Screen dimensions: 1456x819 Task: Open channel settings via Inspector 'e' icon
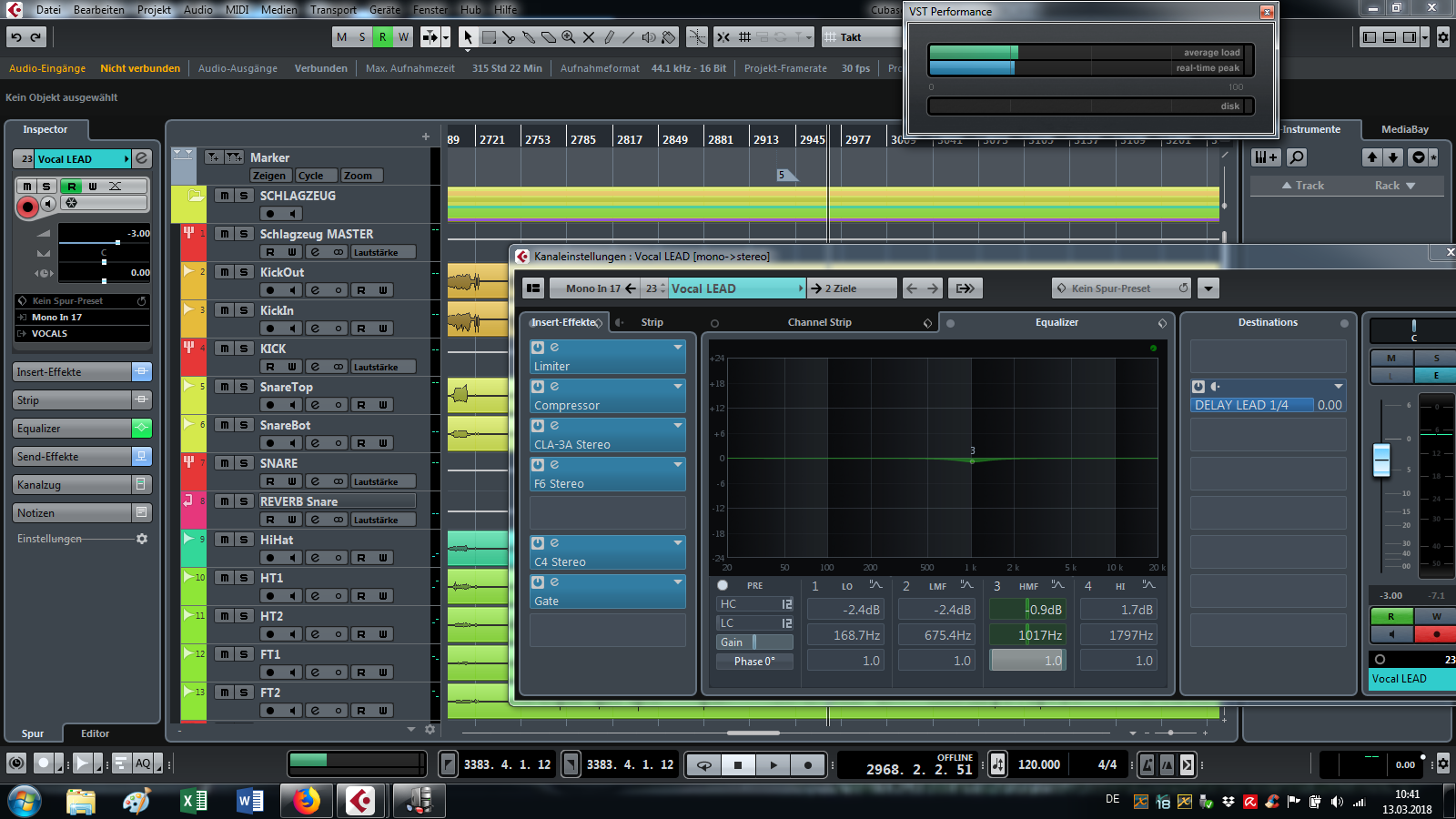142,158
